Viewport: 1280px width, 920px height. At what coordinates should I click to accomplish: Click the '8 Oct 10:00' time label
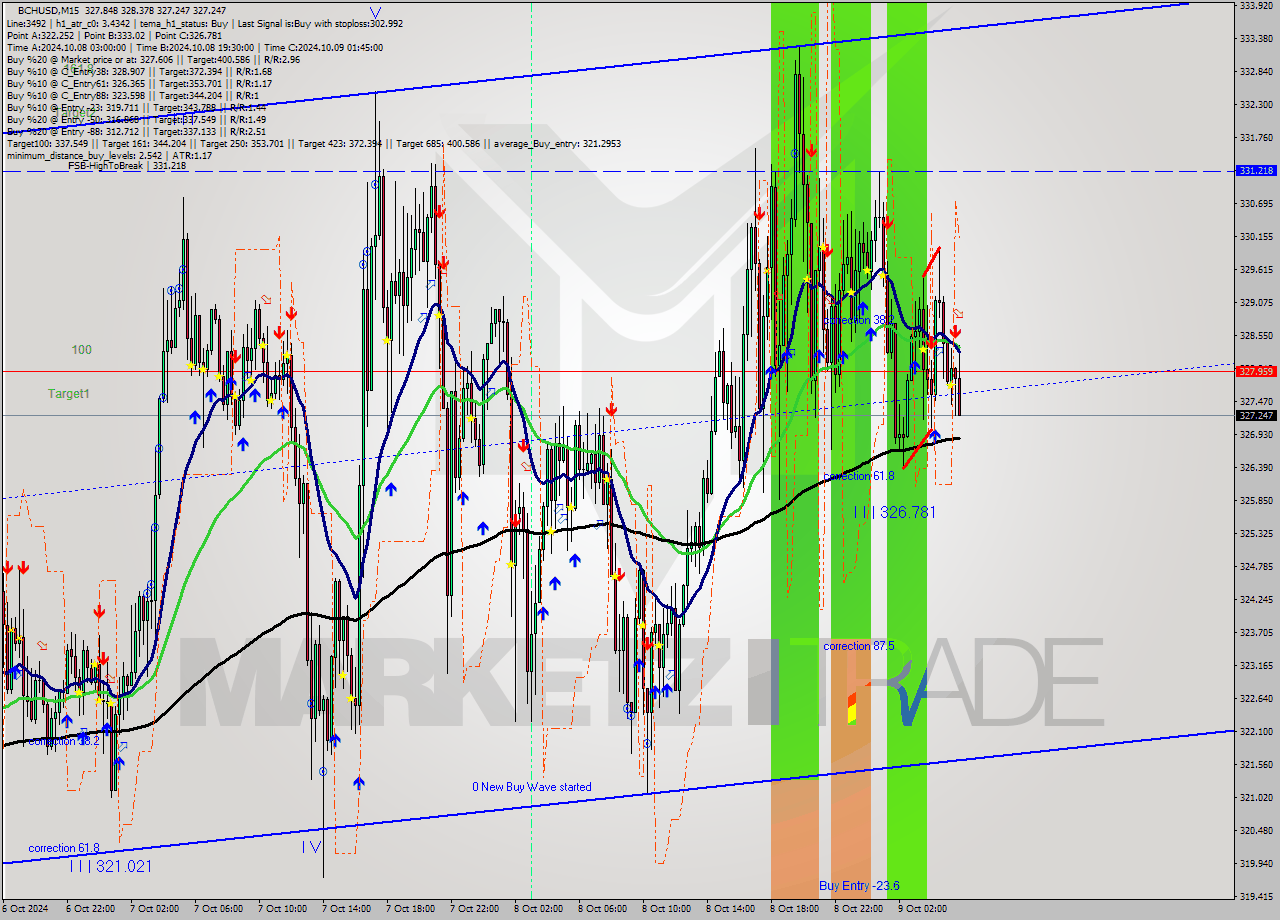pyautogui.click(x=667, y=909)
